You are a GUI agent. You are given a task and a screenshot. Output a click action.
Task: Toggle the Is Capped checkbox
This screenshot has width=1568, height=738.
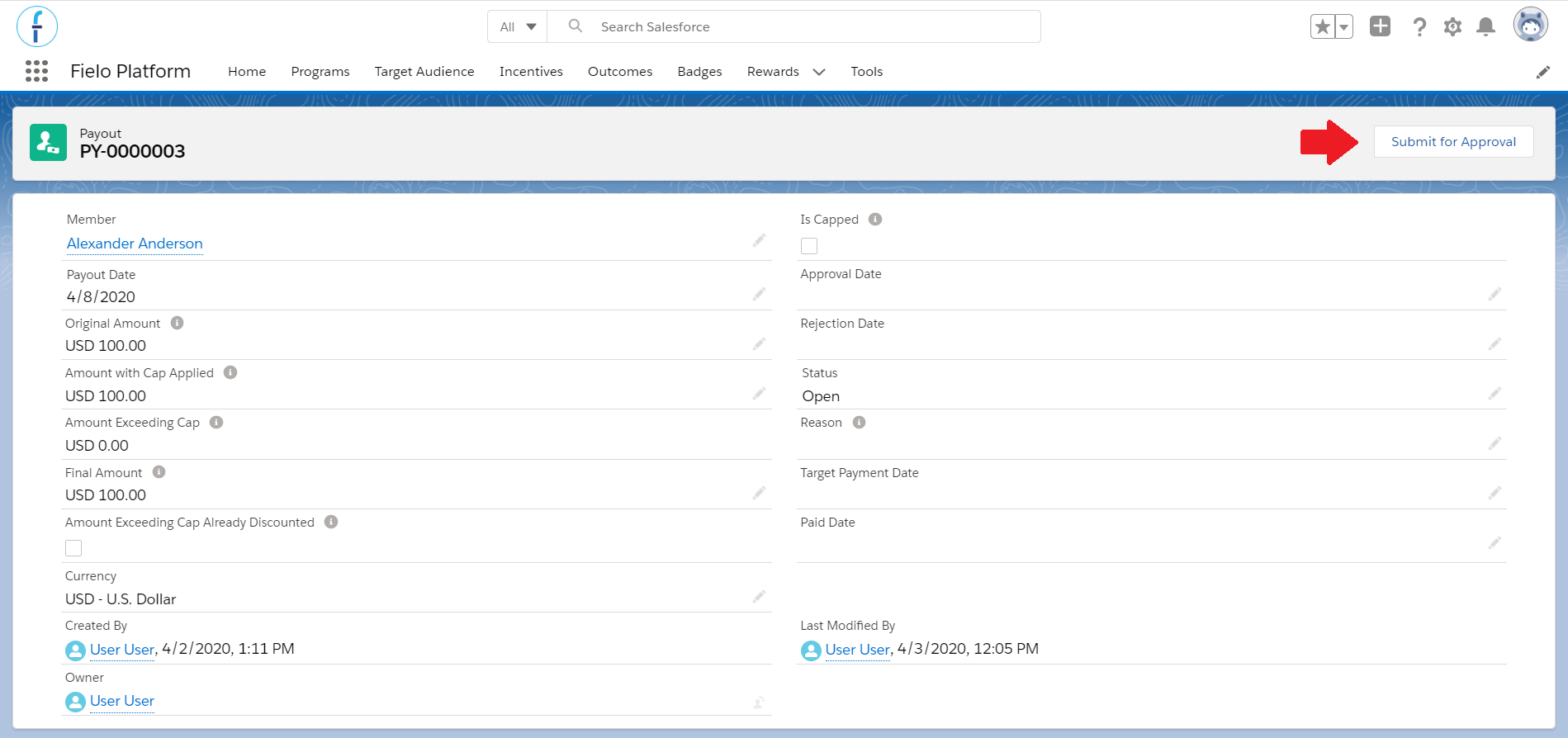coord(809,246)
